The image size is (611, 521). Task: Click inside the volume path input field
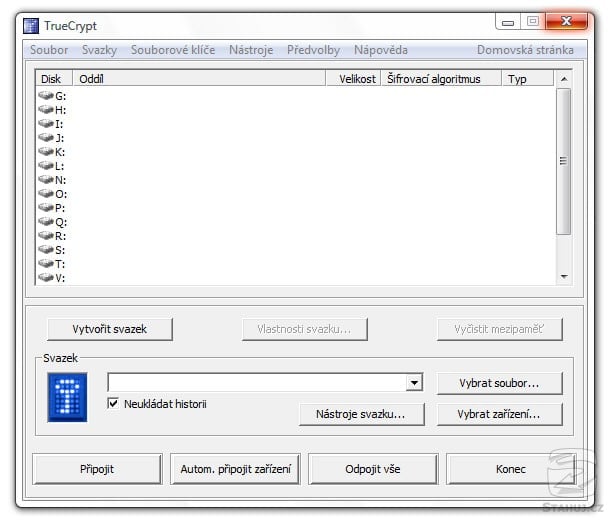tap(257, 383)
